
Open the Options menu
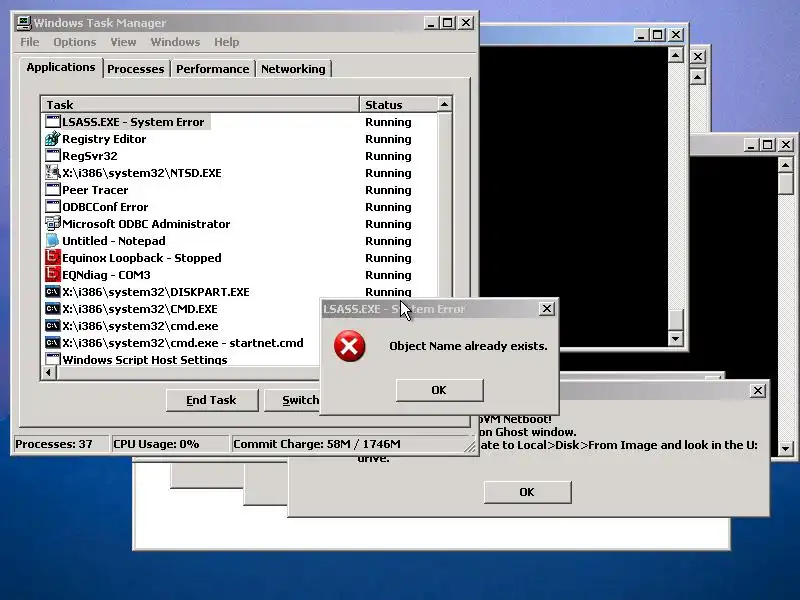[74, 42]
